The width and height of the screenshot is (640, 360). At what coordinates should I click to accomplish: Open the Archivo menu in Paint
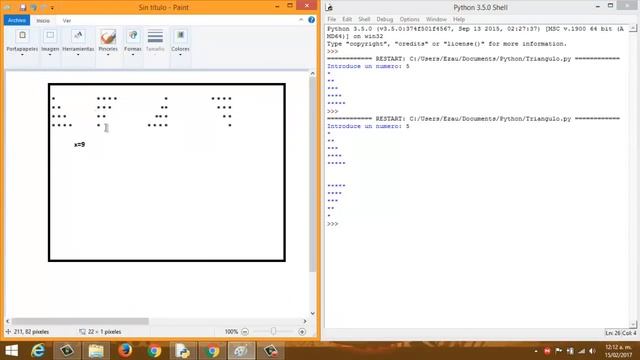click(17, 20)
